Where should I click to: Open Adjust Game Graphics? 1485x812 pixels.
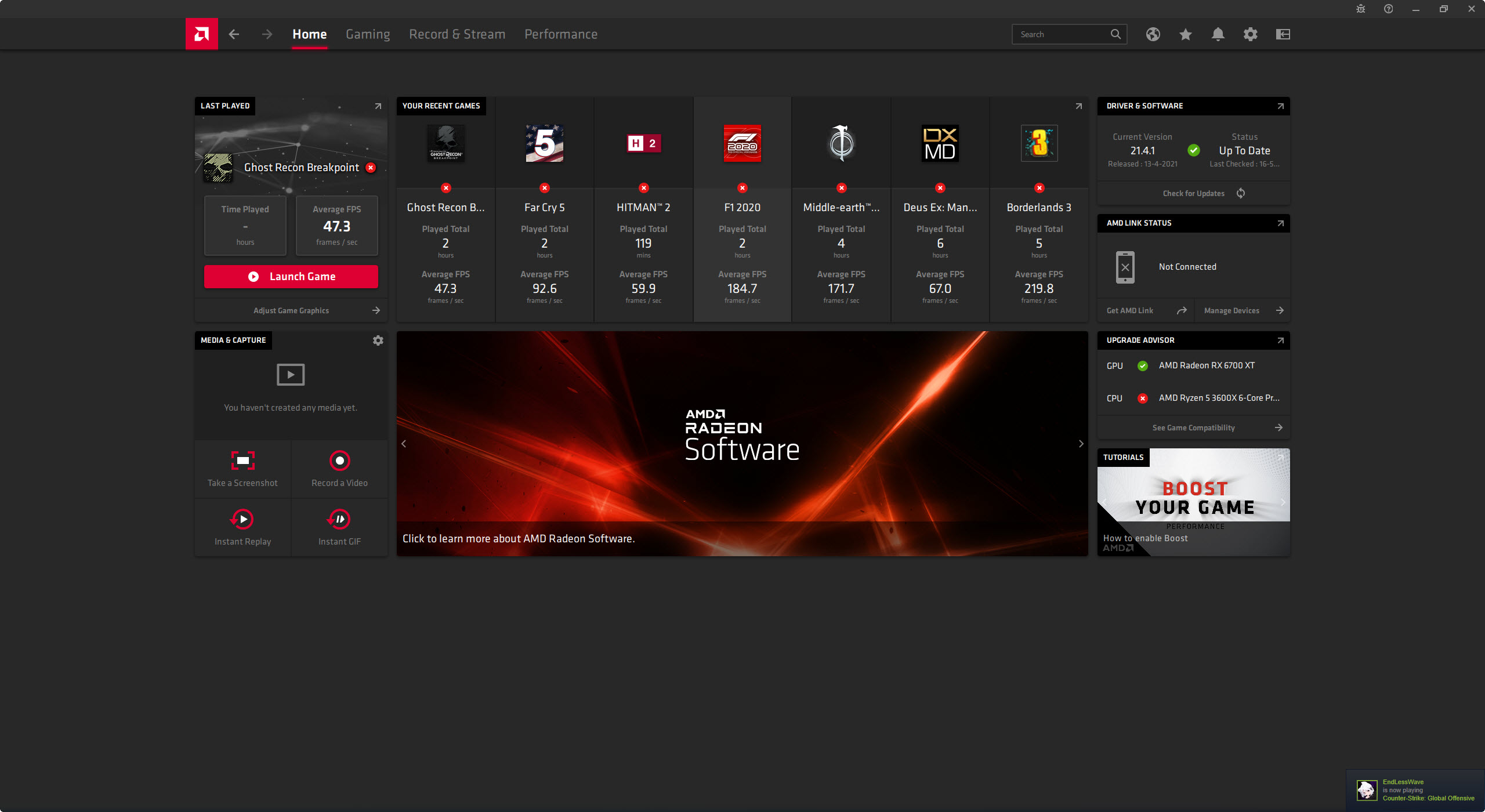[x=291, y=311]
